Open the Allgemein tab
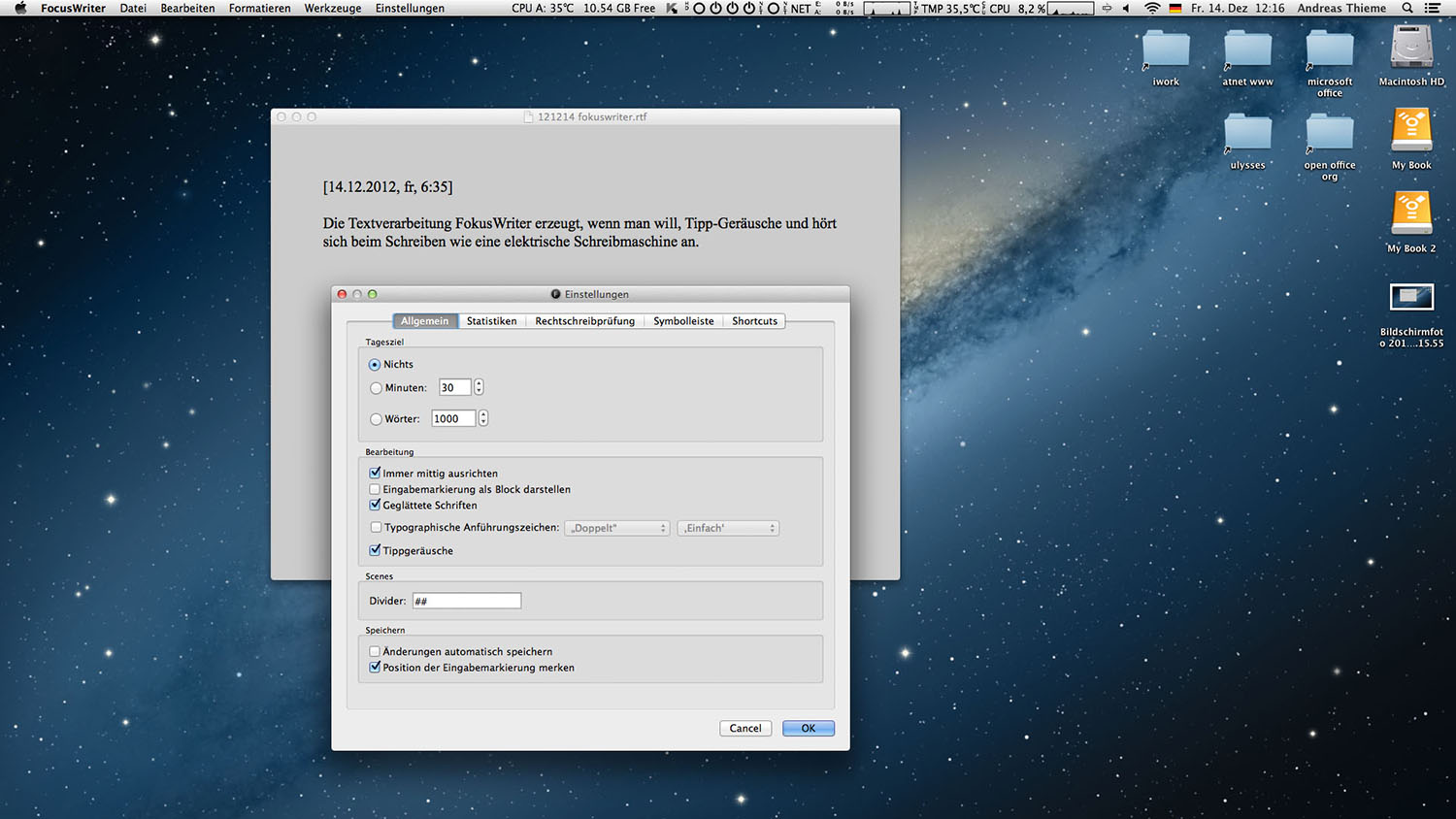The width and height of the screenshot is (1456, 819). click(x=425, y=321)
